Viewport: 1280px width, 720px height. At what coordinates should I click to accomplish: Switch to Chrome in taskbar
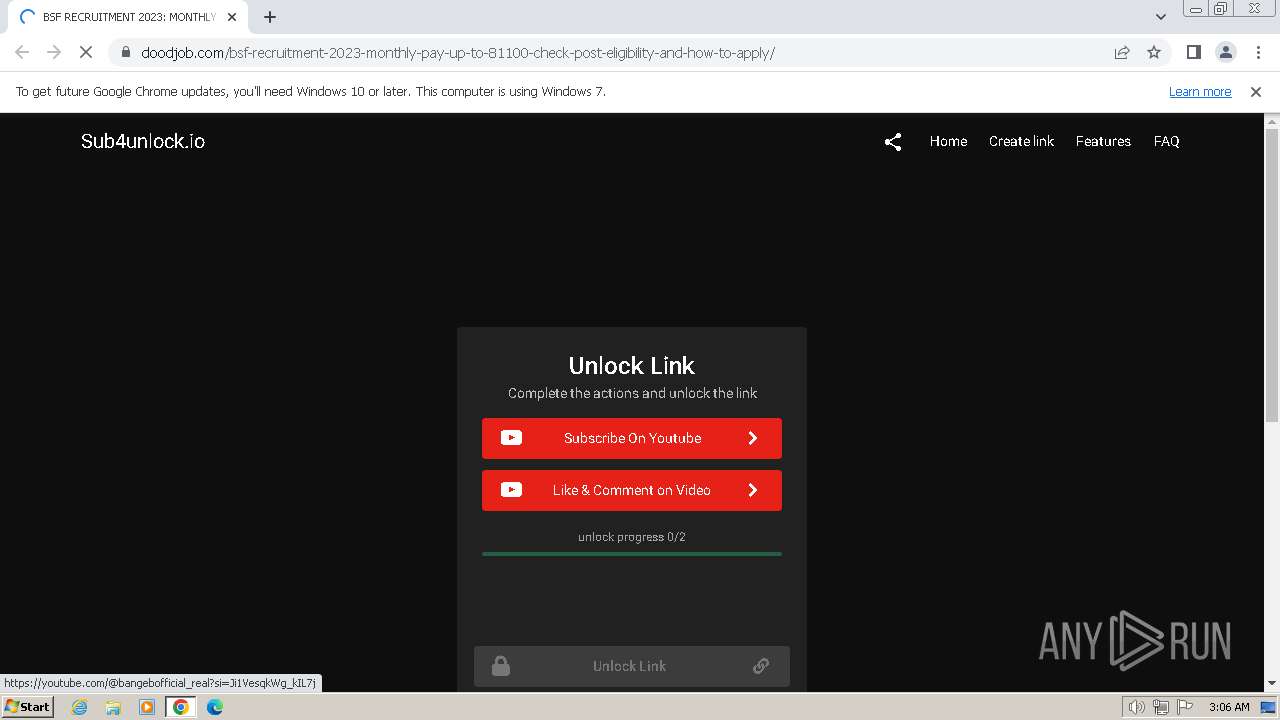tap(181, 707)
